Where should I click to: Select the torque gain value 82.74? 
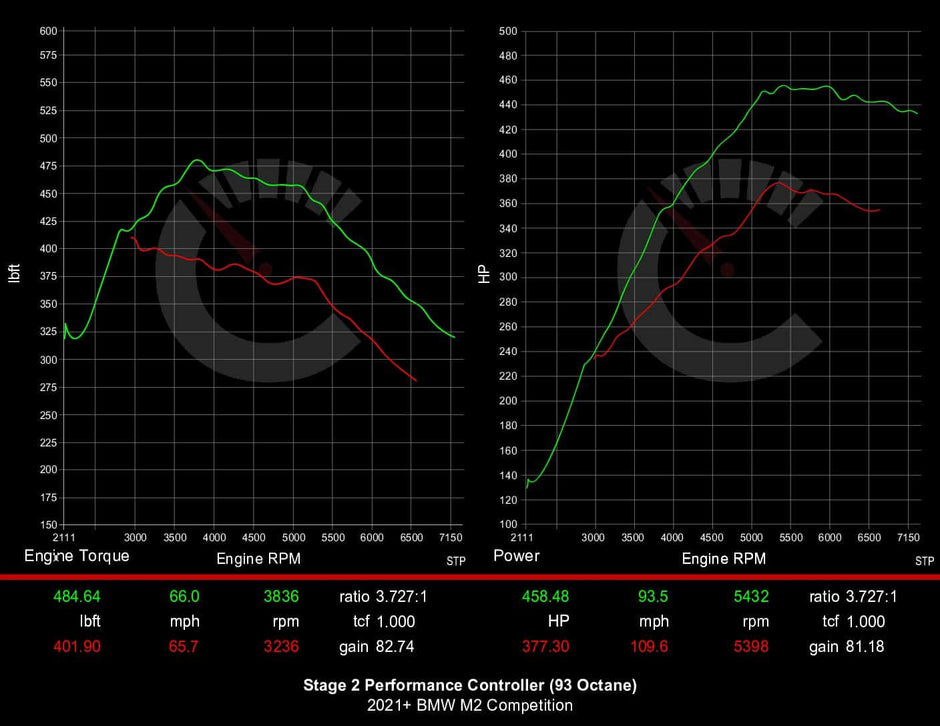pos(395,646)
